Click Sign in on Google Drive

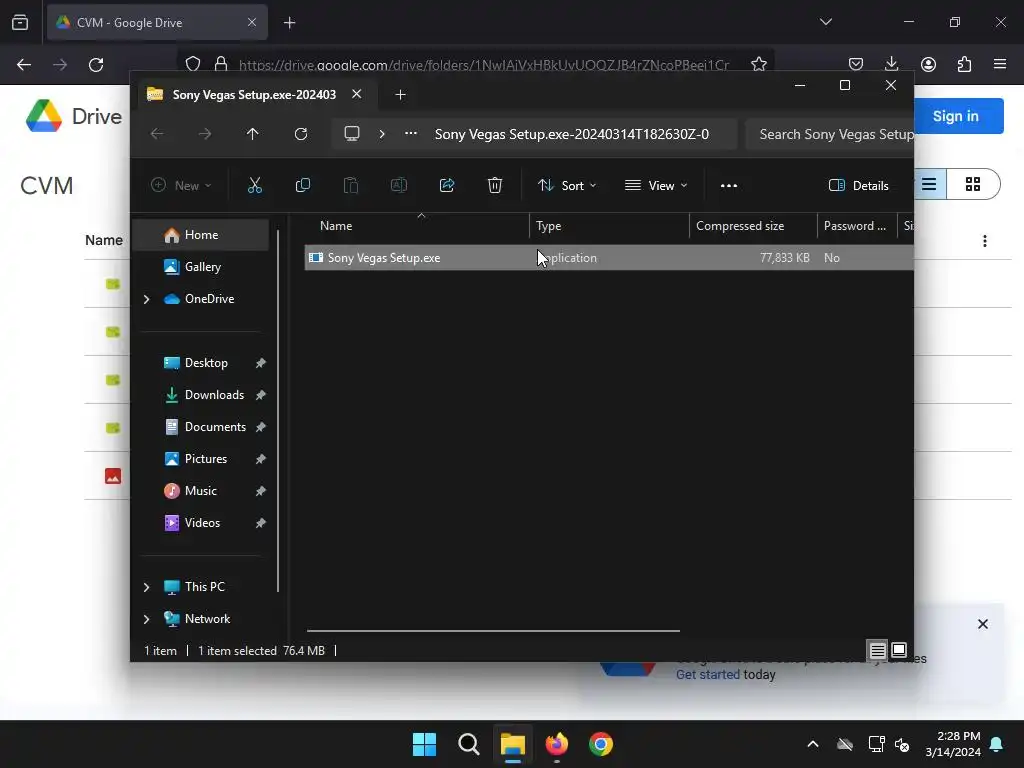coord(955,116)
